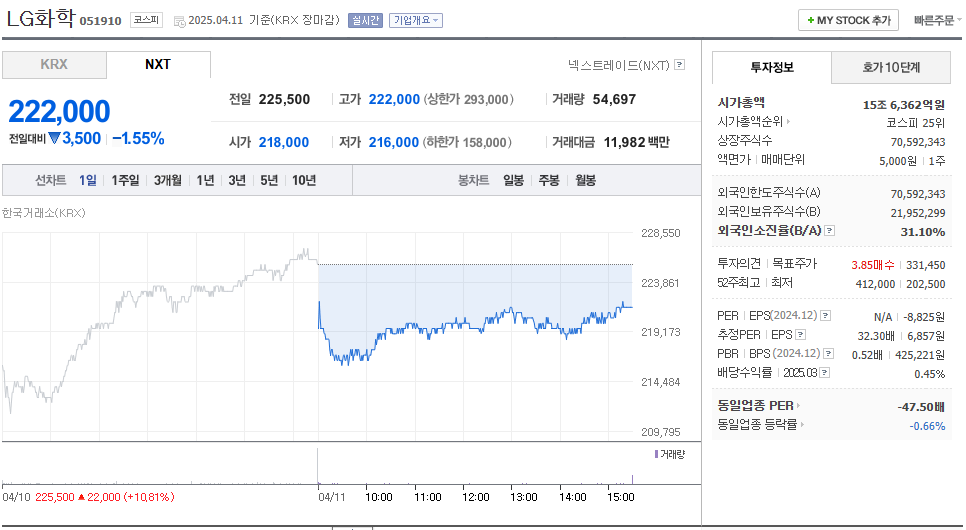Image resolution: width=966 pixels, height=530 pixels.
Task: Select the NXT tab
Action: 158,65
